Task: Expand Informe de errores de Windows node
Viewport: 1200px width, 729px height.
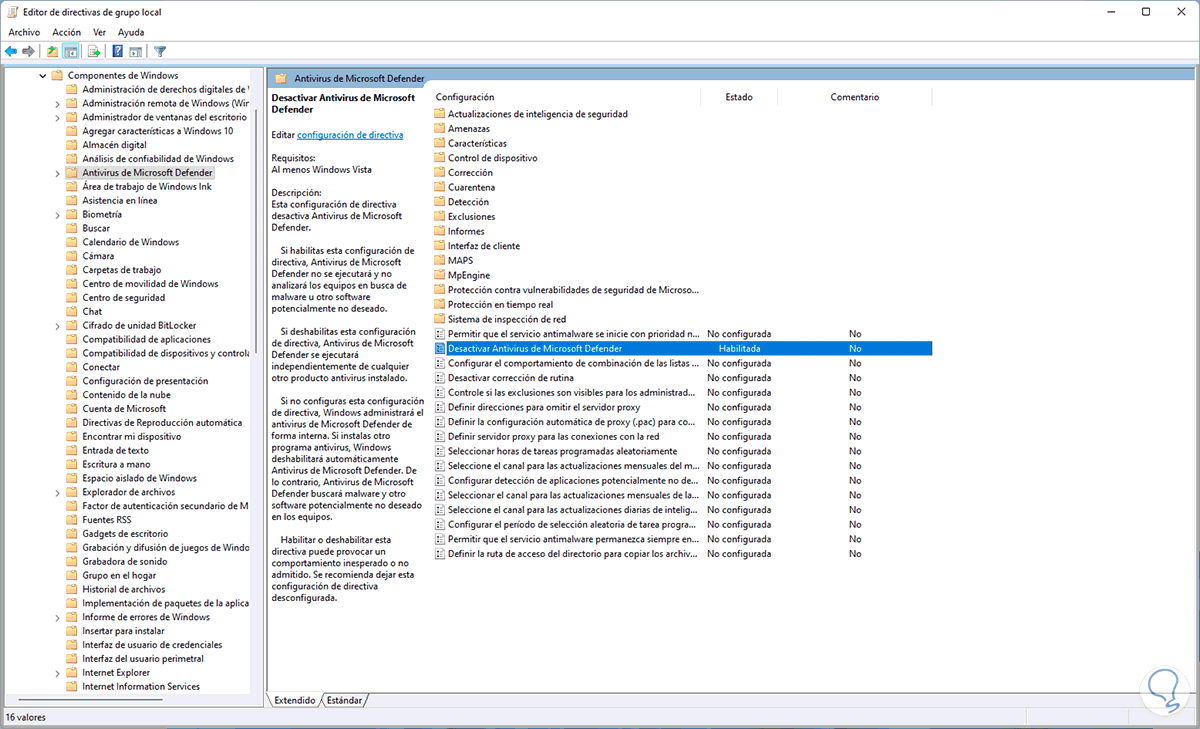Action: (57, 617)
